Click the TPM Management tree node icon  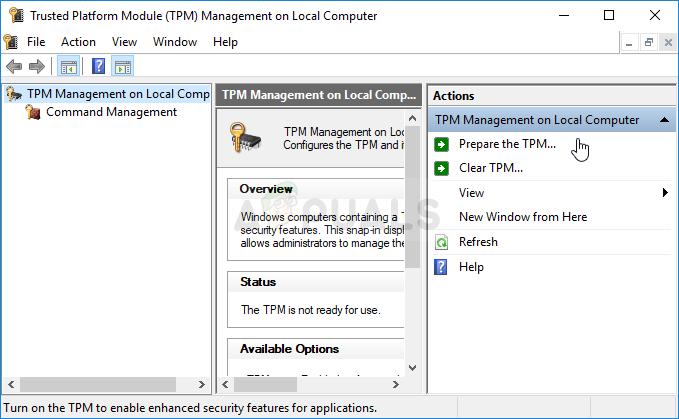14,94
